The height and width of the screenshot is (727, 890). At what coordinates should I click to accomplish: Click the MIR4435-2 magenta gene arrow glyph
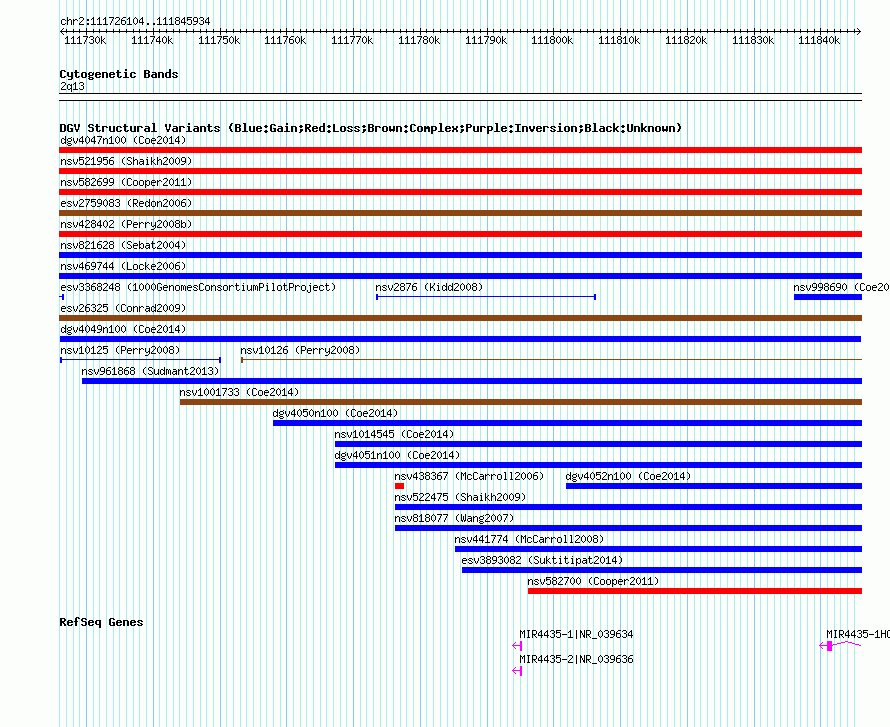[x=517, y=671]
